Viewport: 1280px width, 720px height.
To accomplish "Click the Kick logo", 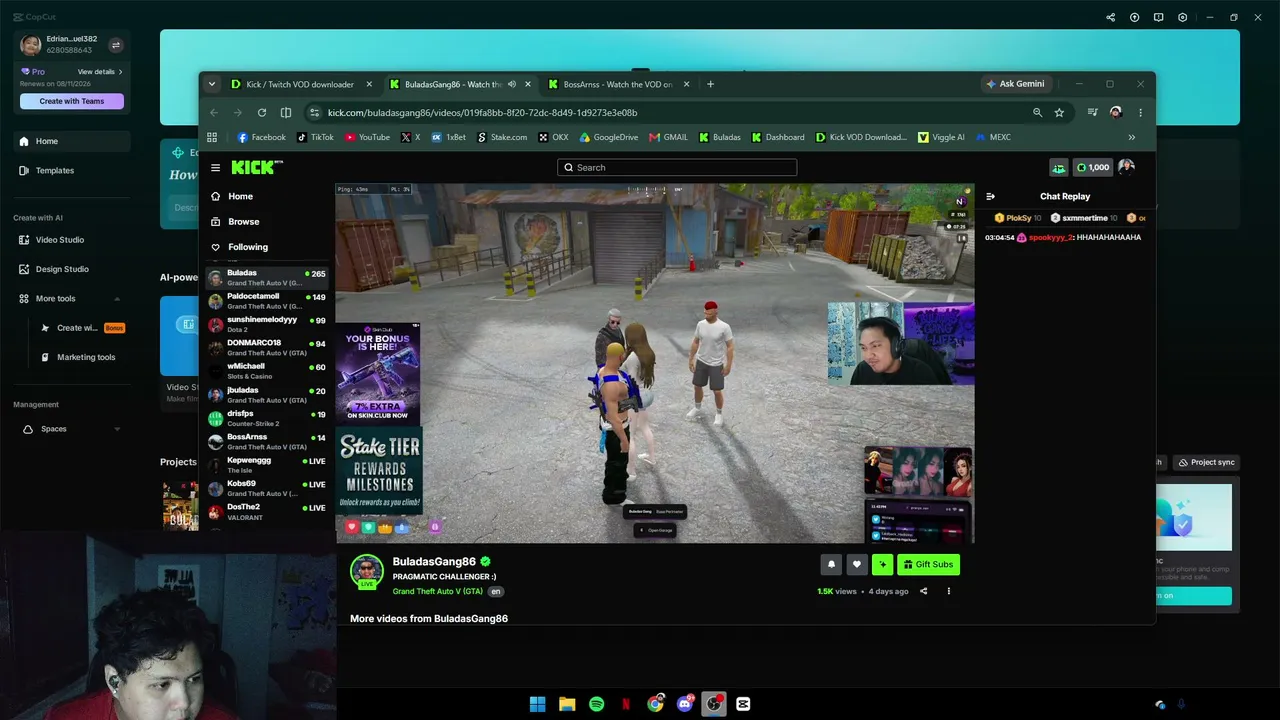I will [x=256, y=167].
